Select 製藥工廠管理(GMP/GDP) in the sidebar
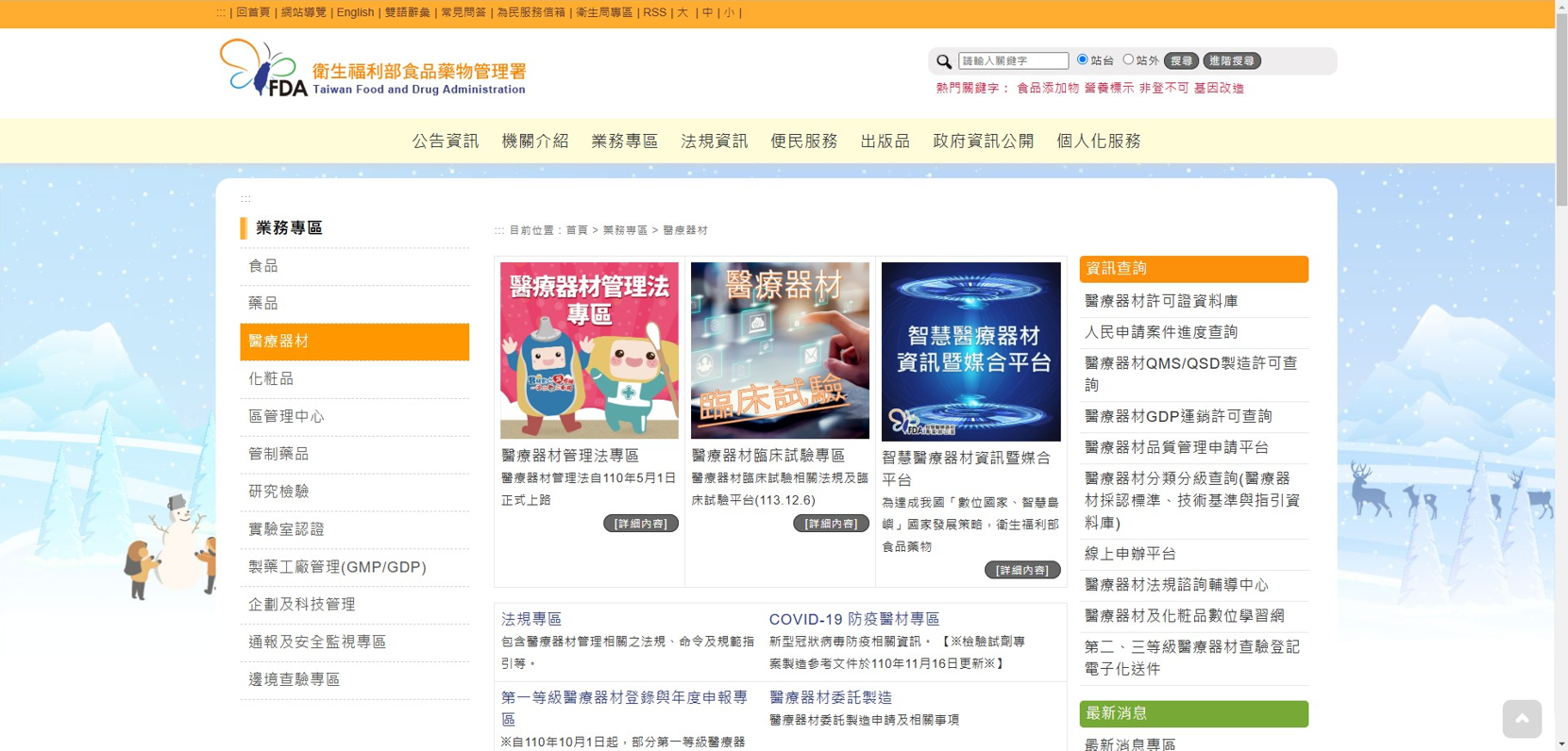 [x=354, y=568]
